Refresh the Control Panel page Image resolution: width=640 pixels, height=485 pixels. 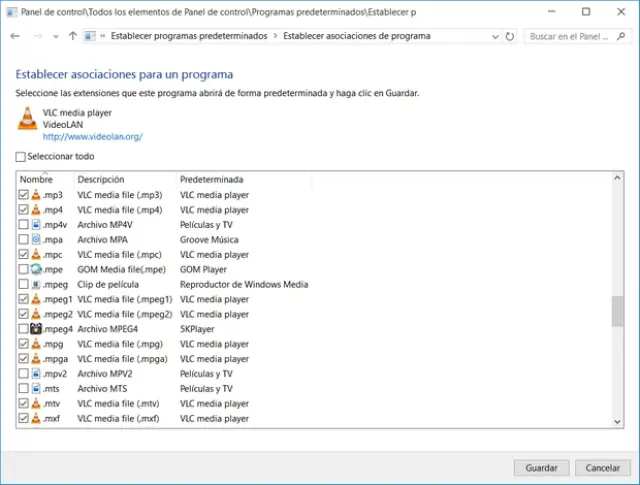tap(510, 36)
